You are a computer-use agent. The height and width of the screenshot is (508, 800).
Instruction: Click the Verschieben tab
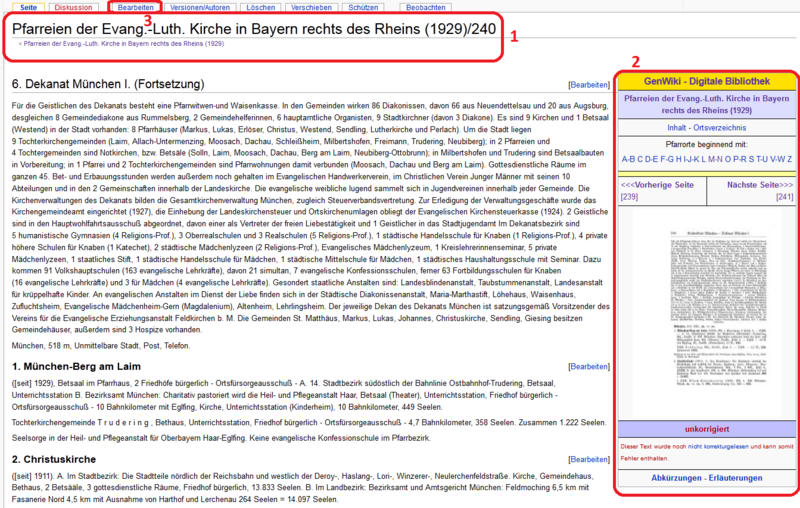(311, 7)
